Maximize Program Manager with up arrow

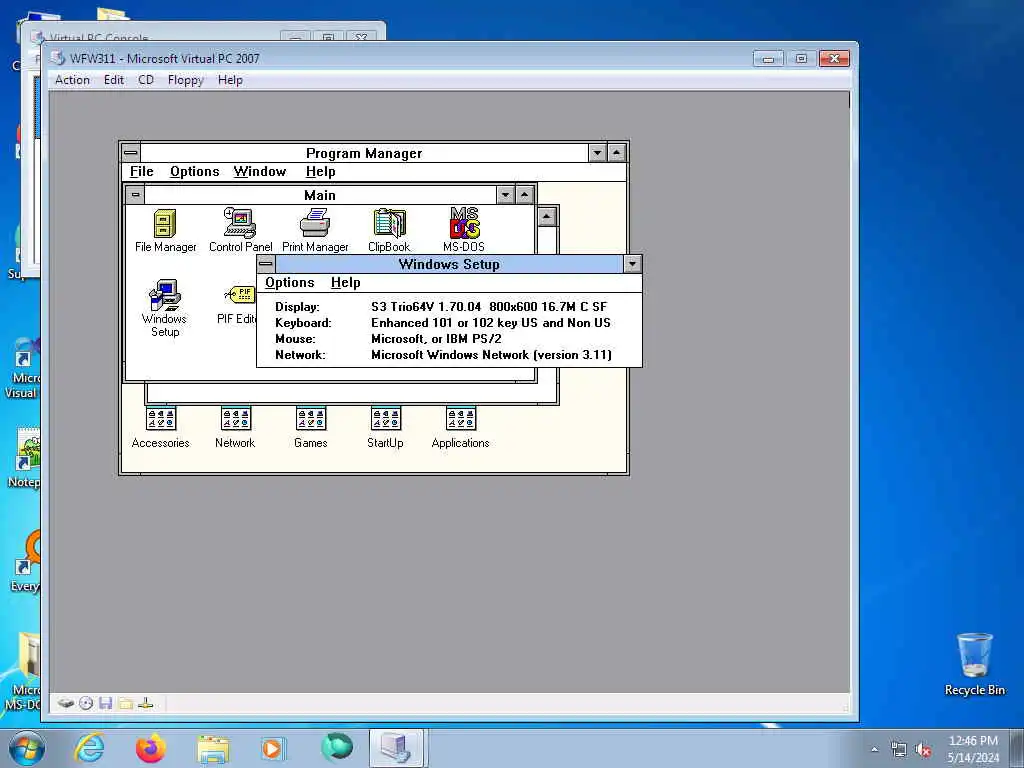coord(616,153)
